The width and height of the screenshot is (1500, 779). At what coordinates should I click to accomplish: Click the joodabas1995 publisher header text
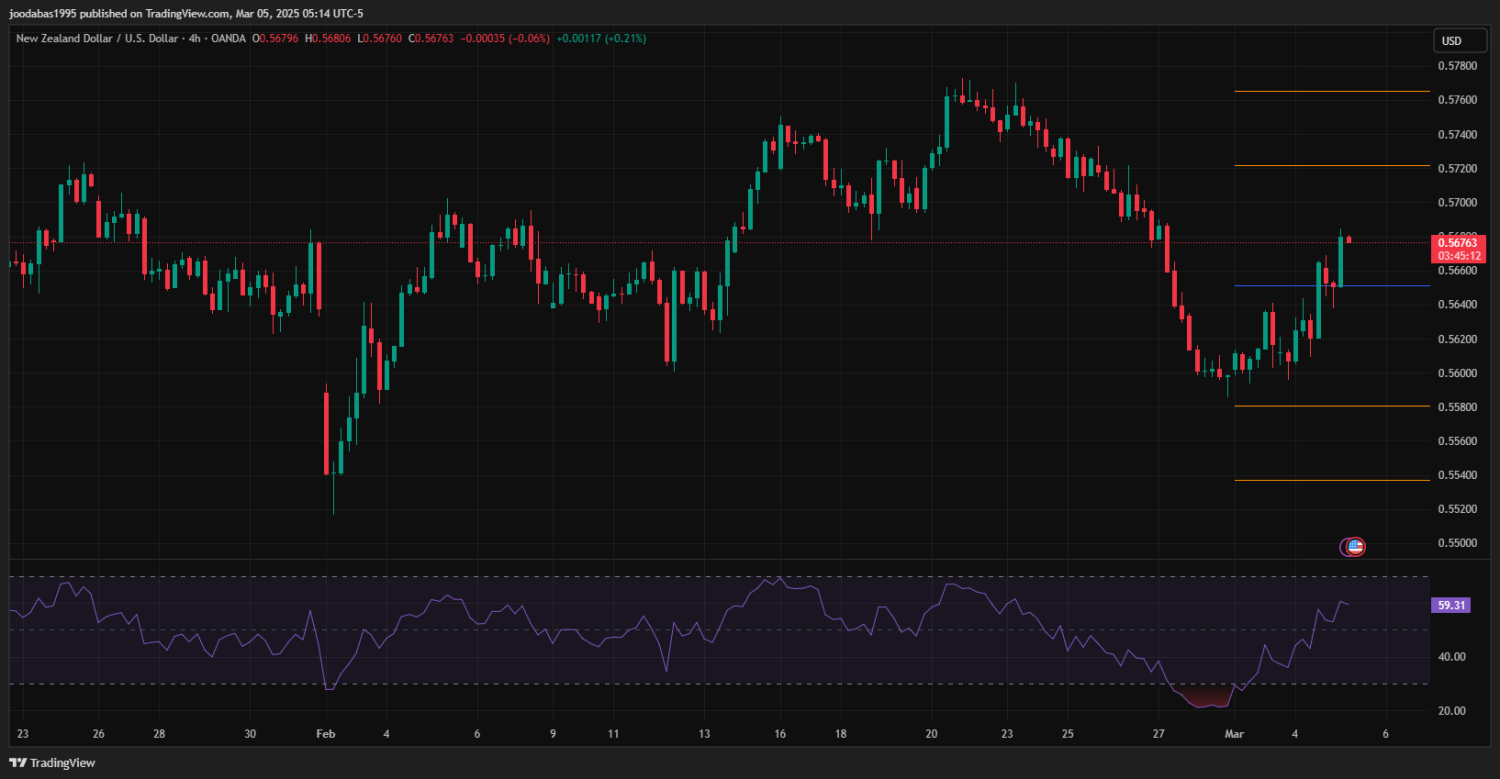pos(186,14)
